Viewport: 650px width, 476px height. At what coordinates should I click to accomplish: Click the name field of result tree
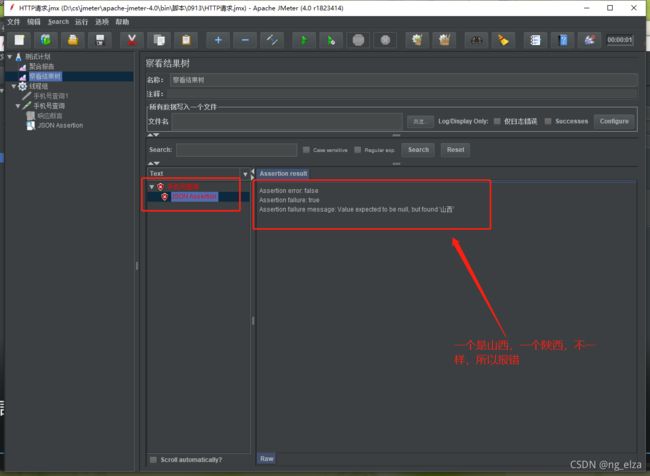pos(404,80)
